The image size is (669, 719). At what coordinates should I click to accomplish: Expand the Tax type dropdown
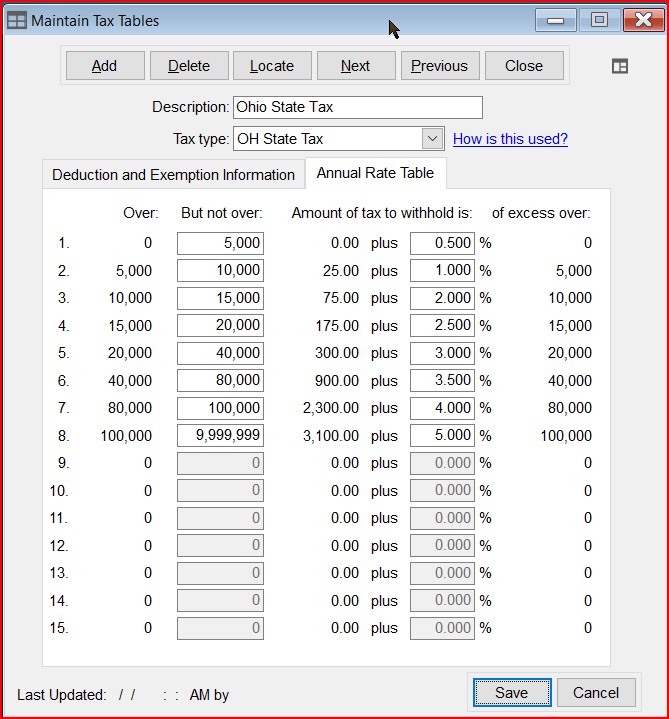(432, 138)
